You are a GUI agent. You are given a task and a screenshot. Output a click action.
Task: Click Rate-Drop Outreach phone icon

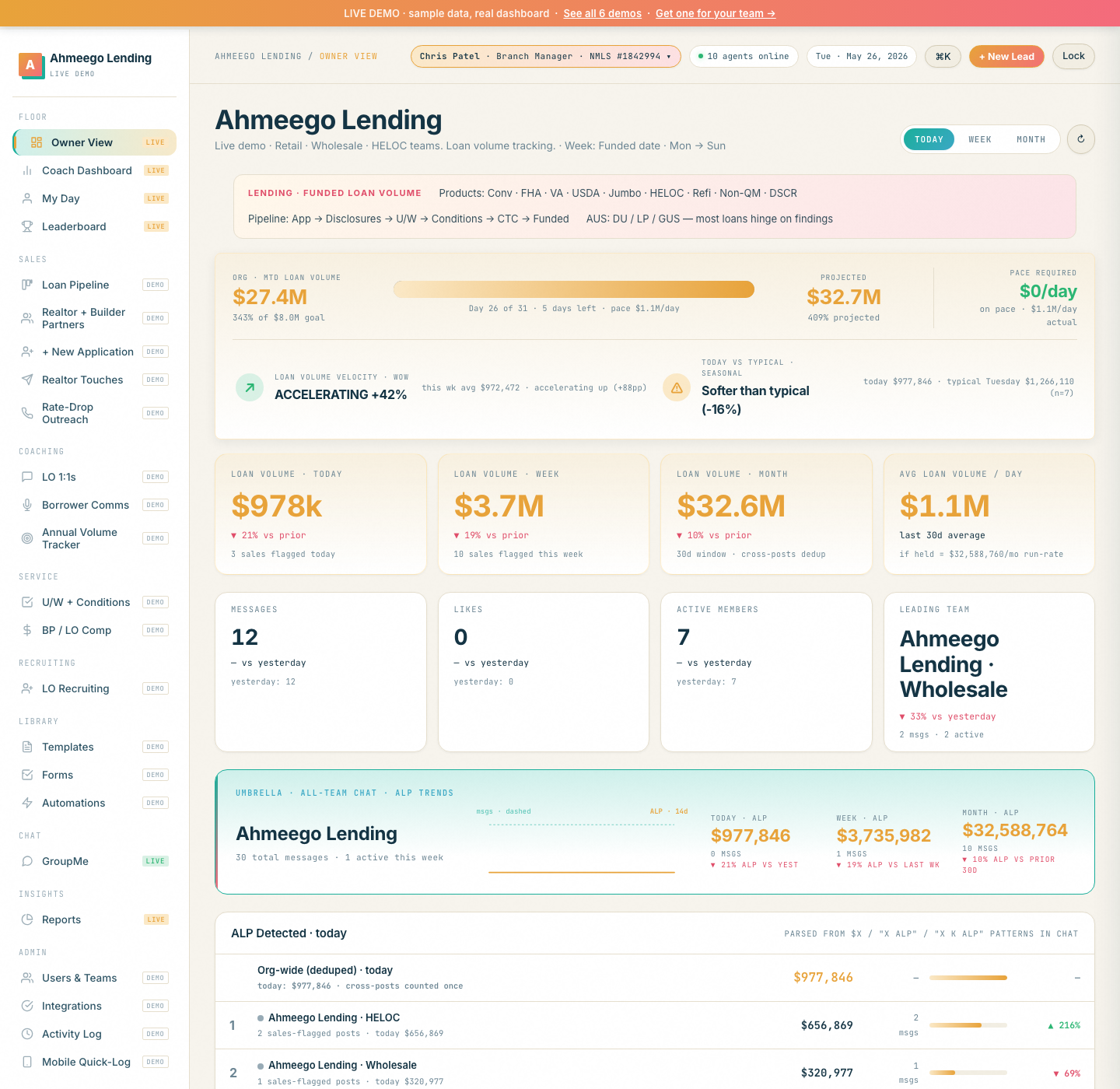tap(27, 413)
